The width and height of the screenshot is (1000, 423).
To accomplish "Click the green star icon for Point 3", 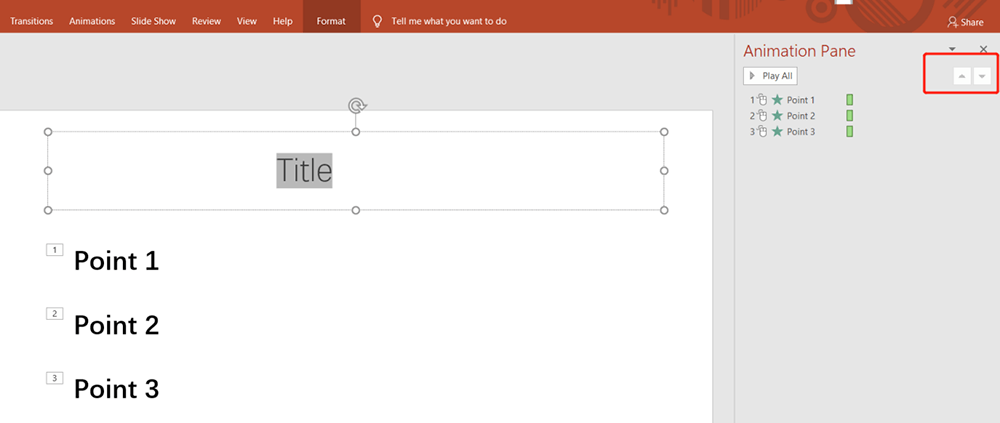I will [x=777, y=132].
